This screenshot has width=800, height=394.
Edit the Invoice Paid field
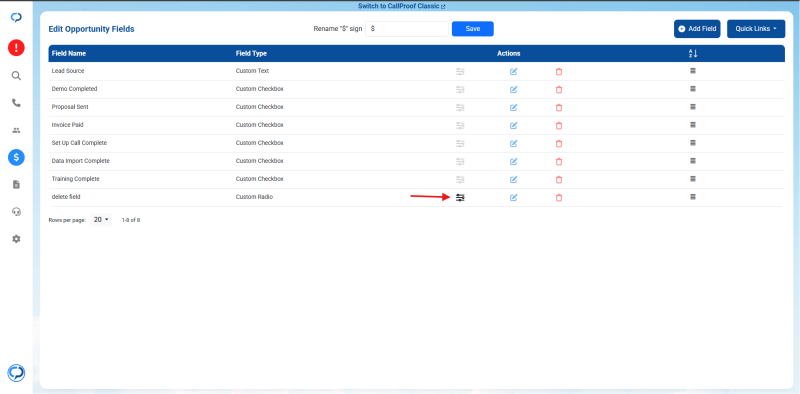(x=514, y=125)
